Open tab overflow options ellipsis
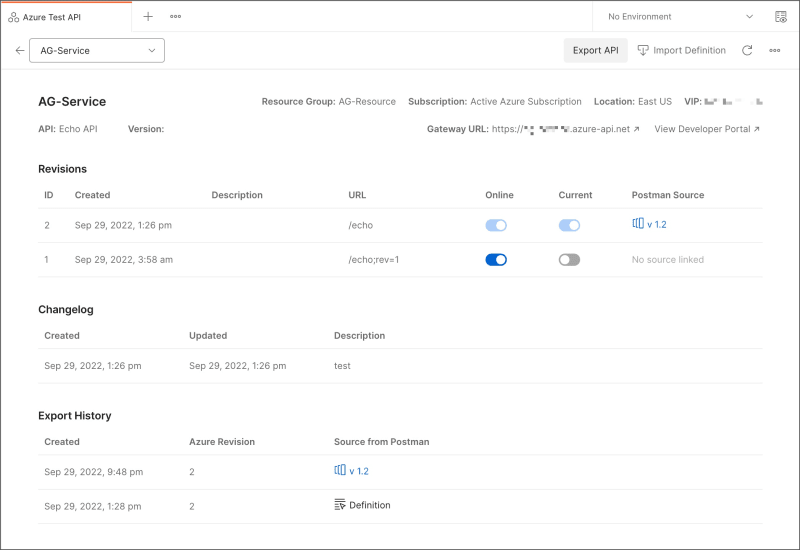800x550 pixels. click(x=176, y=17)
